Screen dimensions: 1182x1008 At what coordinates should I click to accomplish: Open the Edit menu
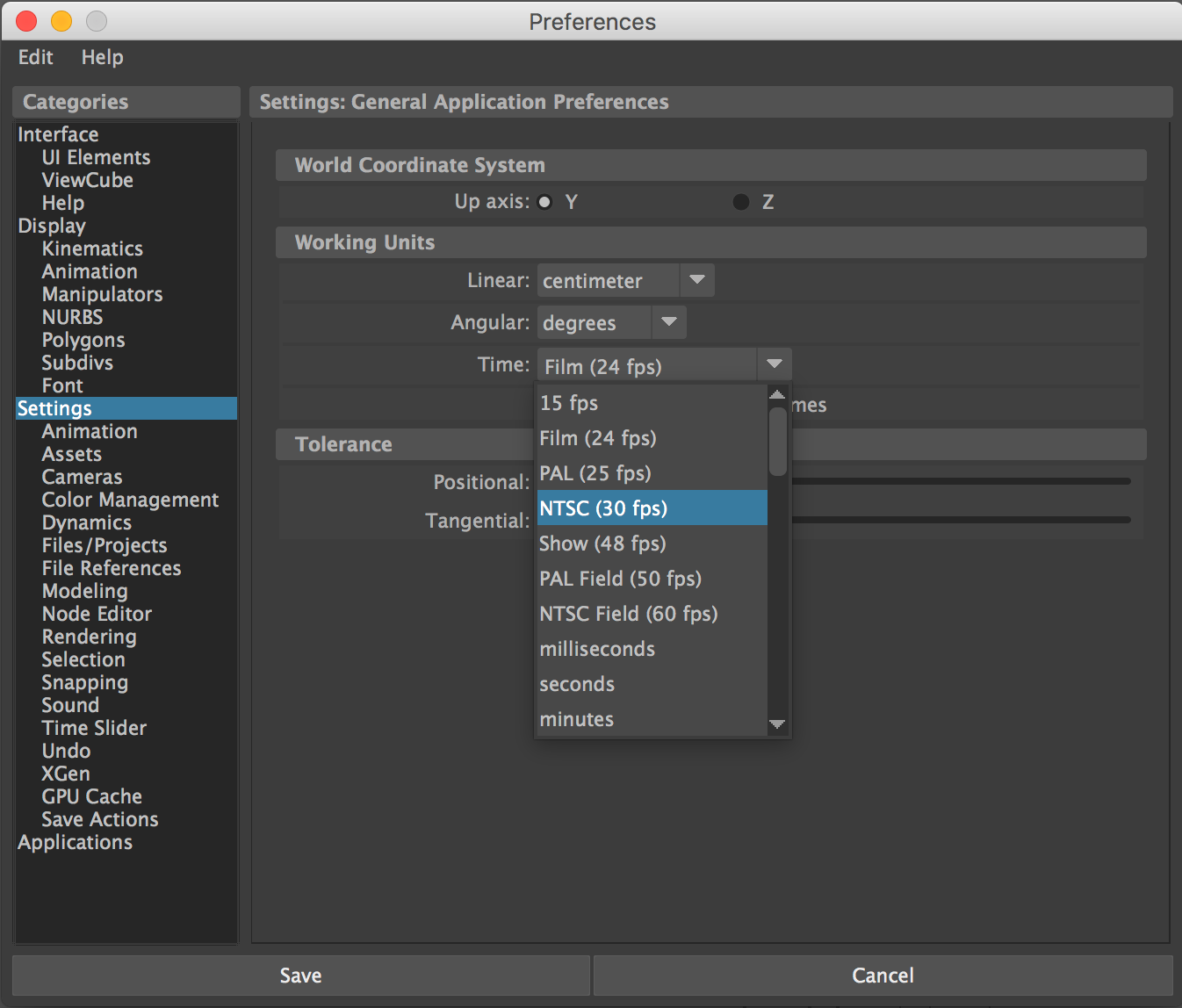34,57
